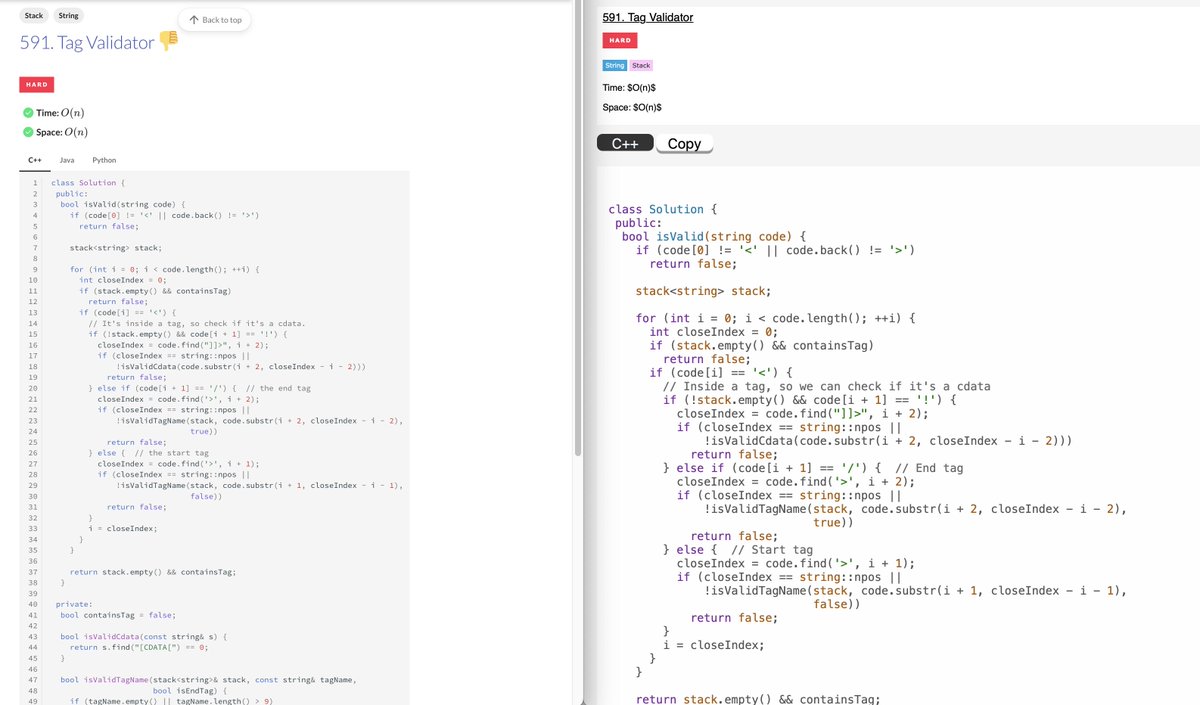This screenshot has width=1200, height=705.
Task: Click '// End tag' comment in right code
Action: point(930,468)
